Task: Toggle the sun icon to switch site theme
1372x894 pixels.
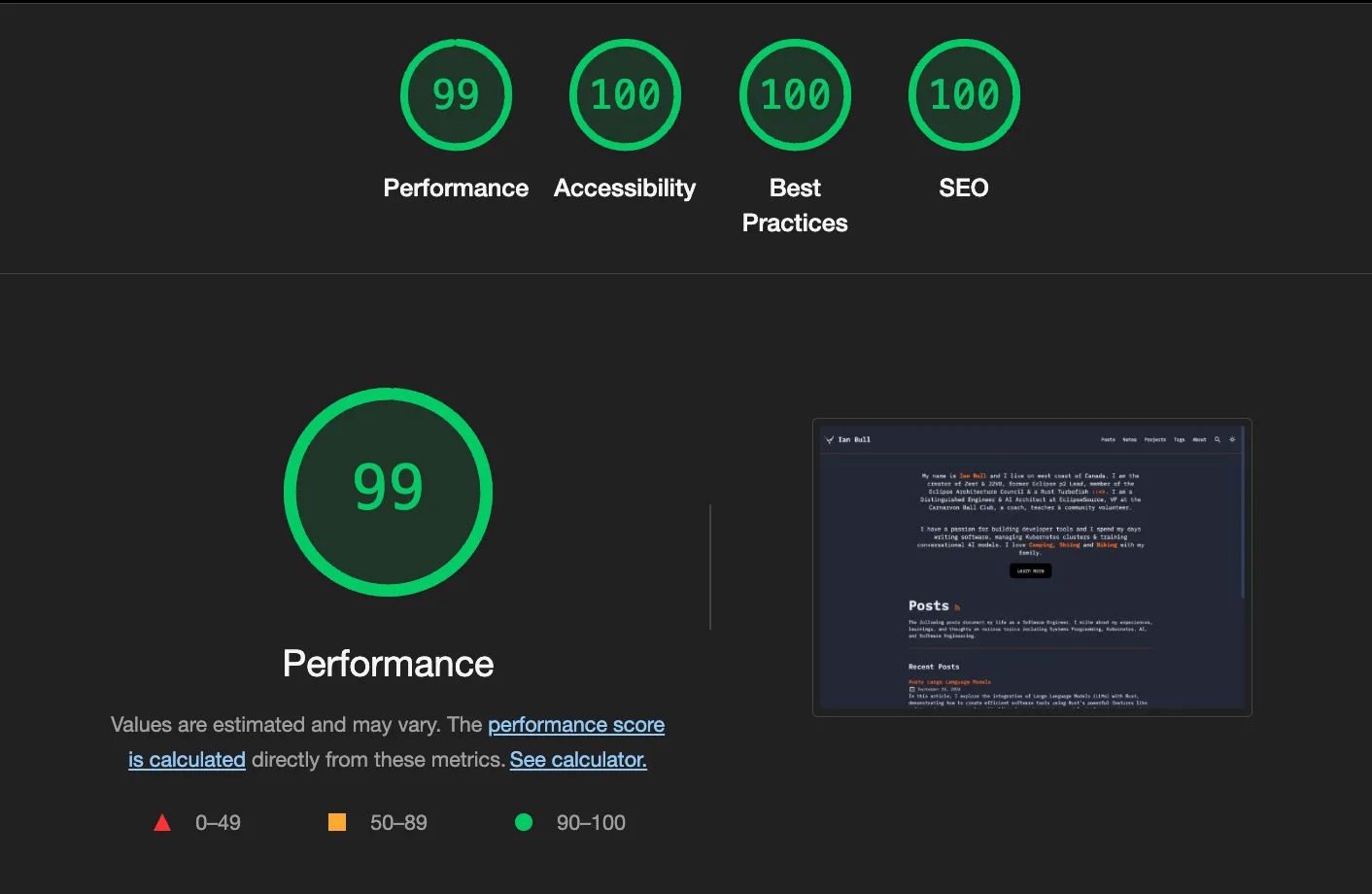Action: (x=1232, y=439)
